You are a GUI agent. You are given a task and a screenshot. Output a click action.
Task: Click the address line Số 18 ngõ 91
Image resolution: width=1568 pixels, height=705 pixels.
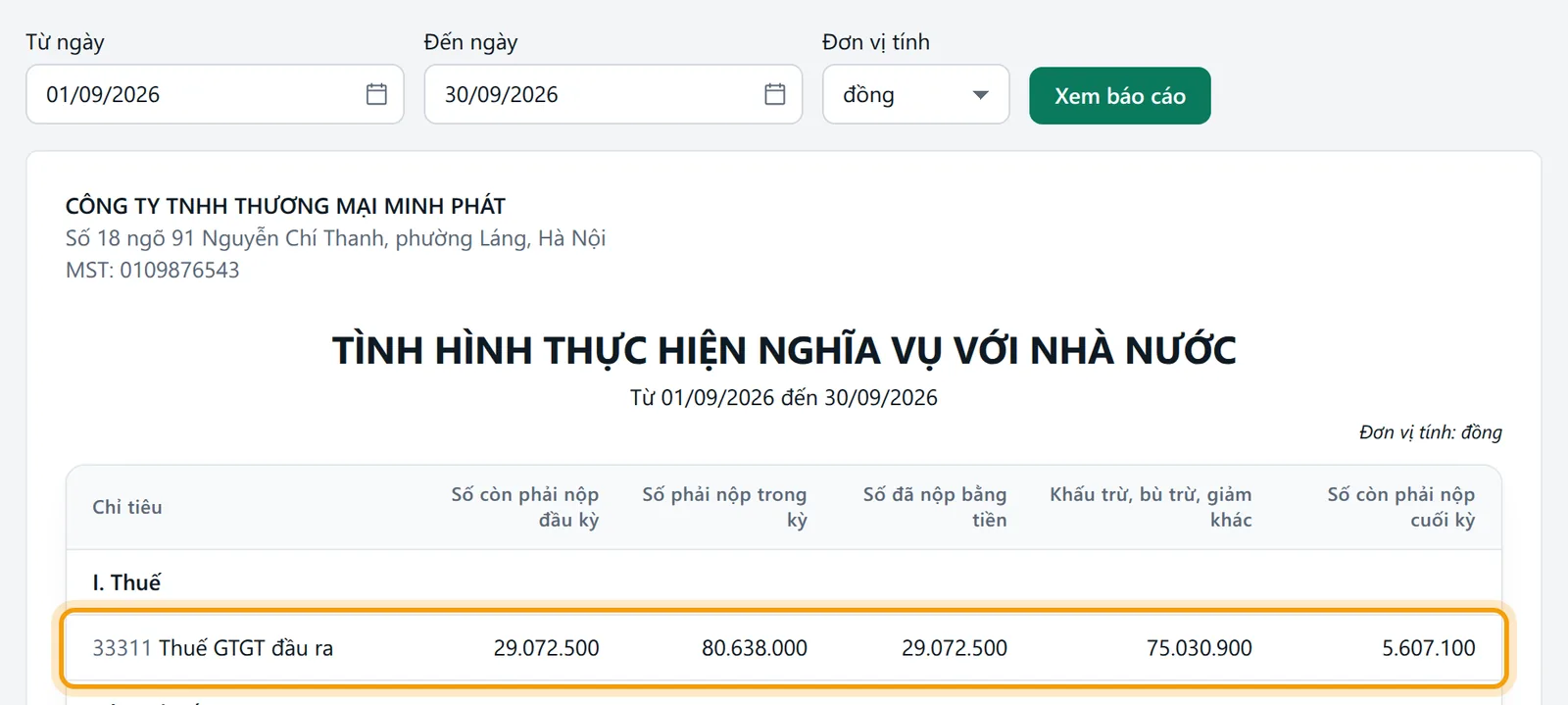335,238
